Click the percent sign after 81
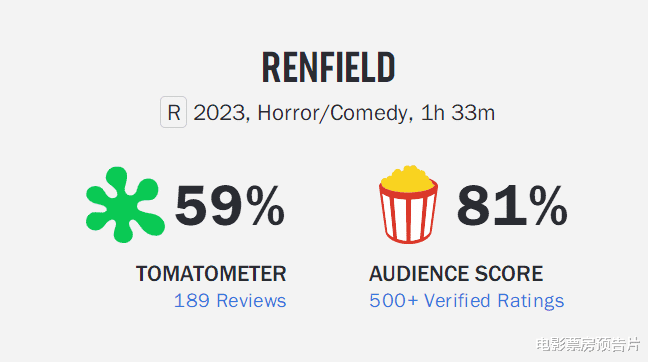Viewport: 648px width, 362px height. pos(548,205)
